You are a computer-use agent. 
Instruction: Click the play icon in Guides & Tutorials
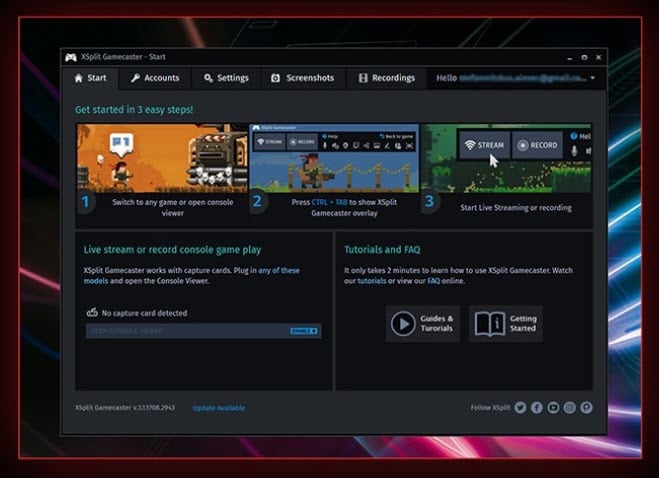pos(403,324)
